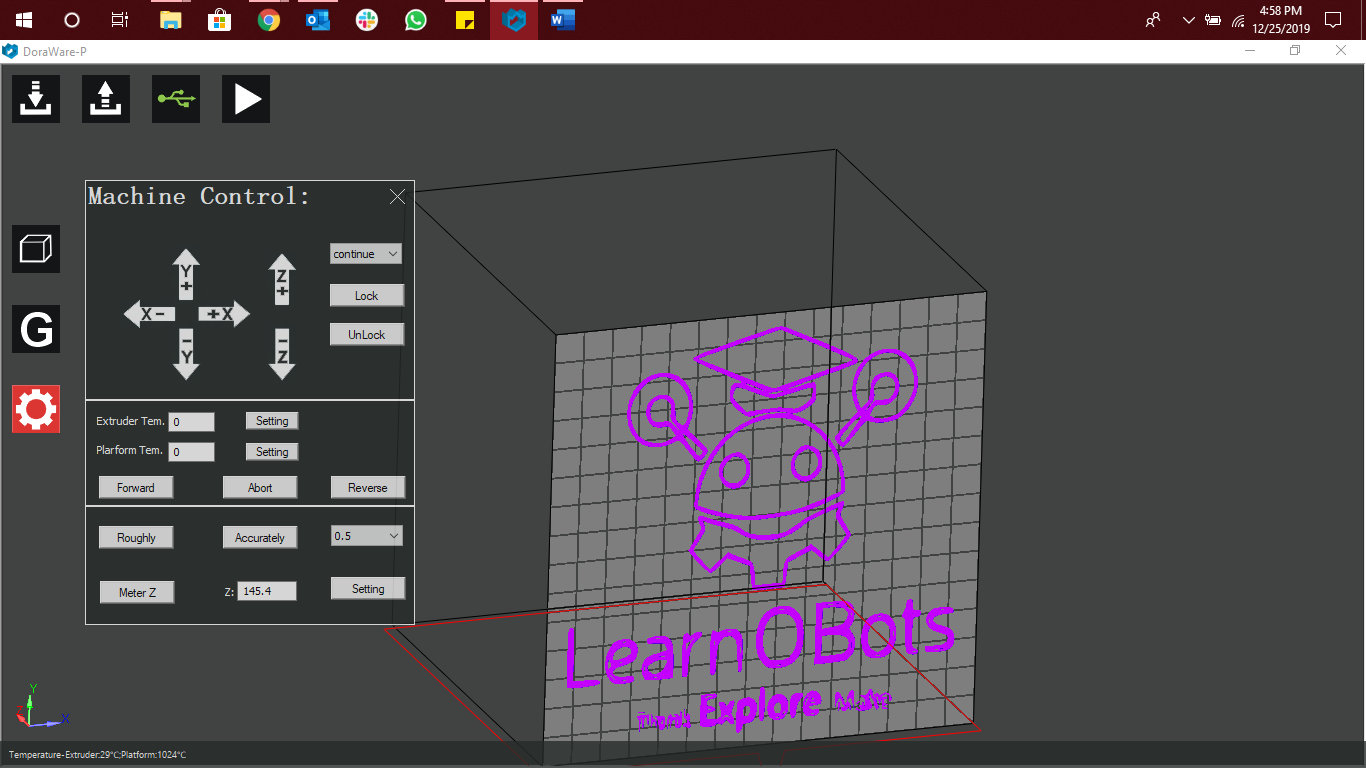Open Word from taskbar
This screenshot has width=1366, height=768.
coord(563,20)
